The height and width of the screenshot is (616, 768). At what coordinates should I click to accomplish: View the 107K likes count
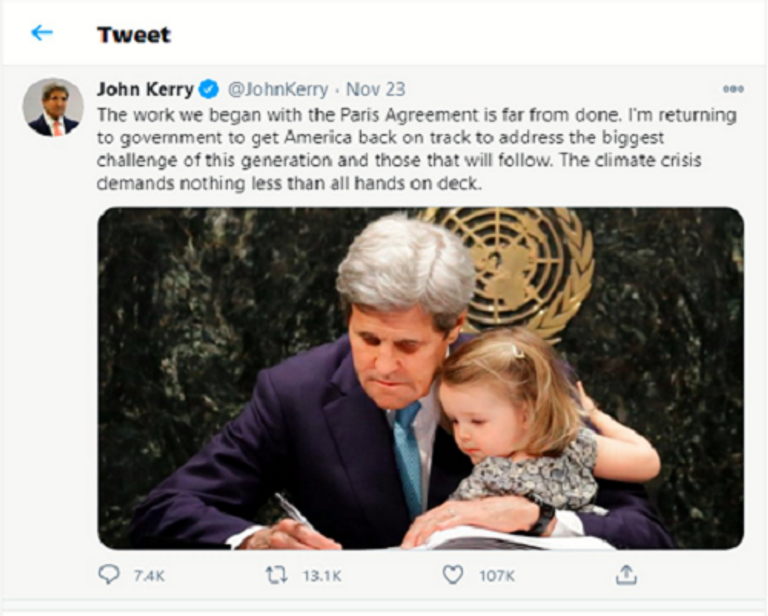coord(495,576)
